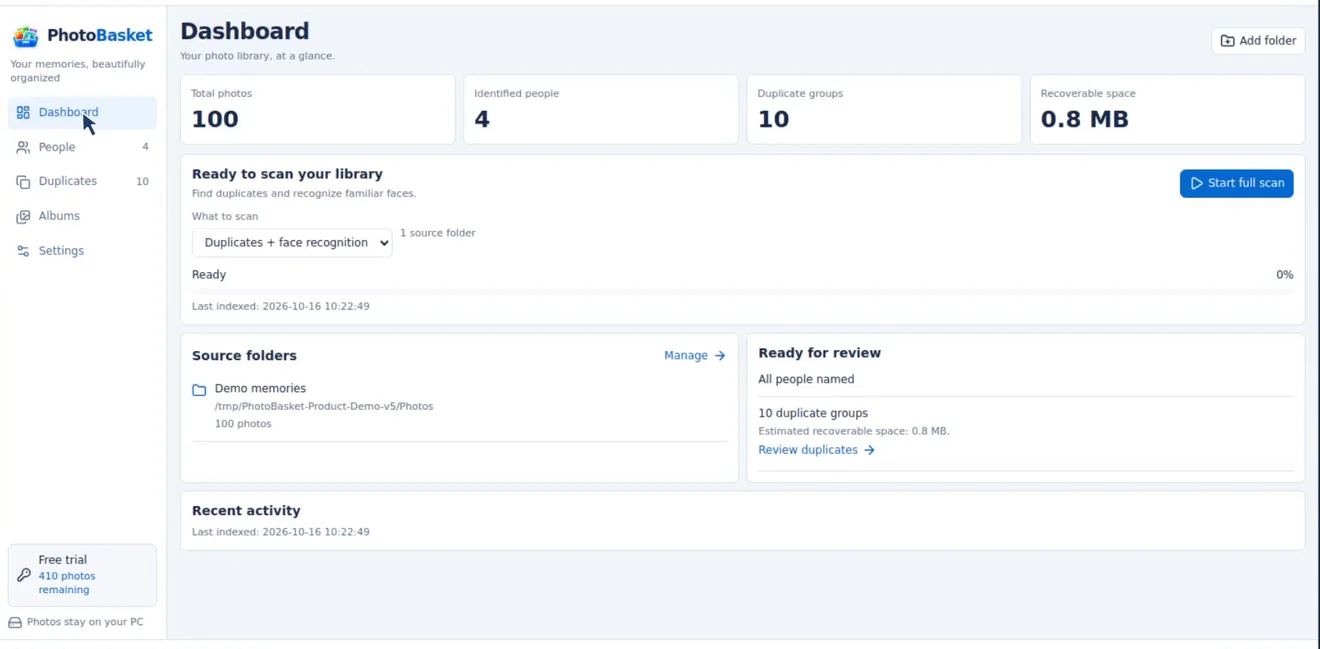Image resolution: width=1320 pixels, height=649 pixels.
Task: Click the Add folder button
Action: (x=1258, y=41)
